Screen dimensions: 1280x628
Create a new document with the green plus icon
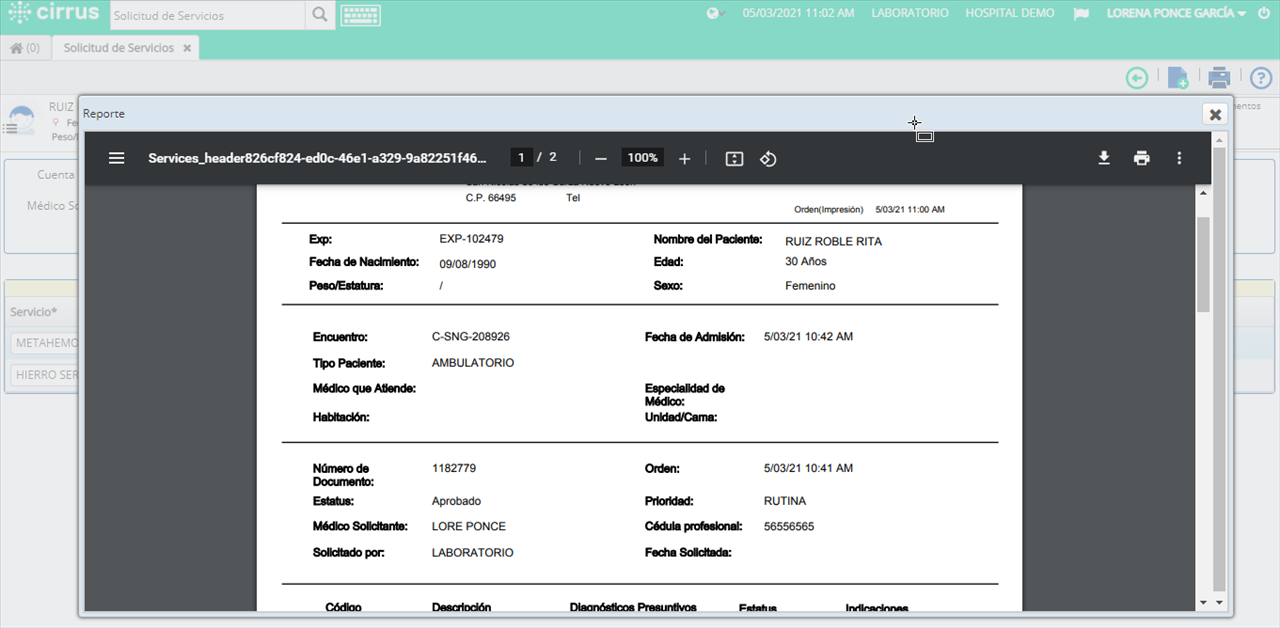coord(1178,77)
